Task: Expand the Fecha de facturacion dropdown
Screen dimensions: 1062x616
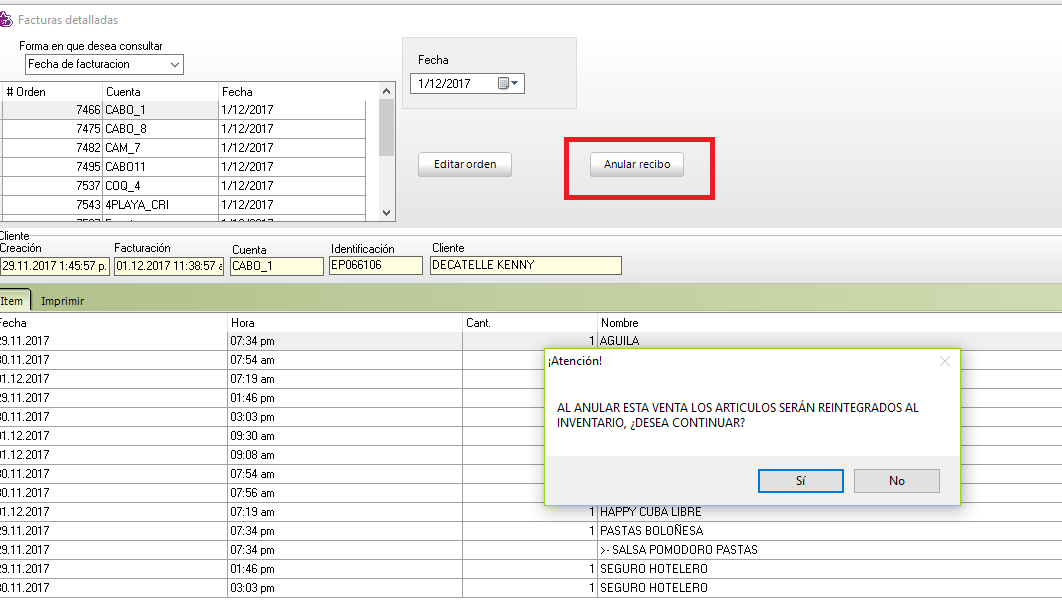Action: tap(175, 64)
